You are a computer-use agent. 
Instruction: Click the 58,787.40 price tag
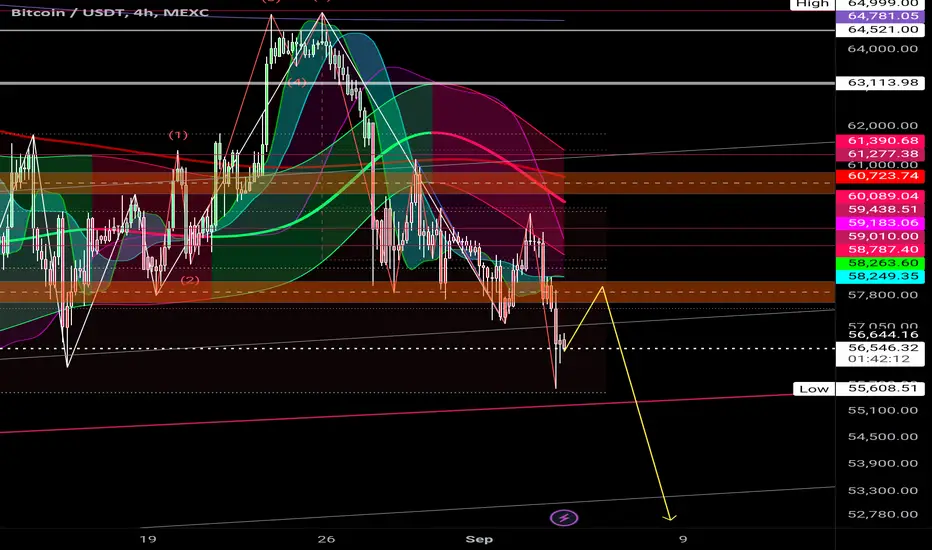(880, 250)
